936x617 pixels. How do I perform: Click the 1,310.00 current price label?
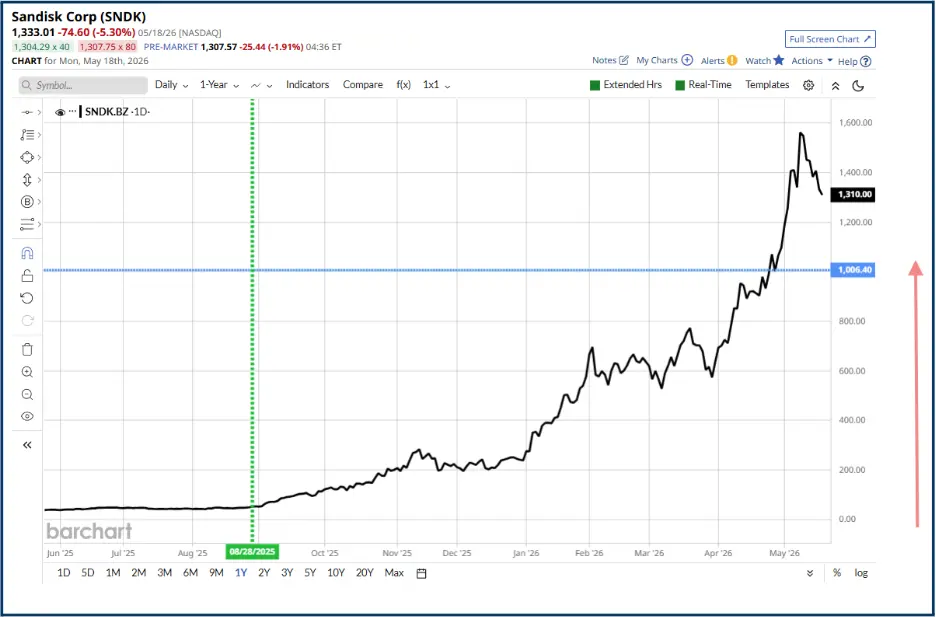pos(854,195)
